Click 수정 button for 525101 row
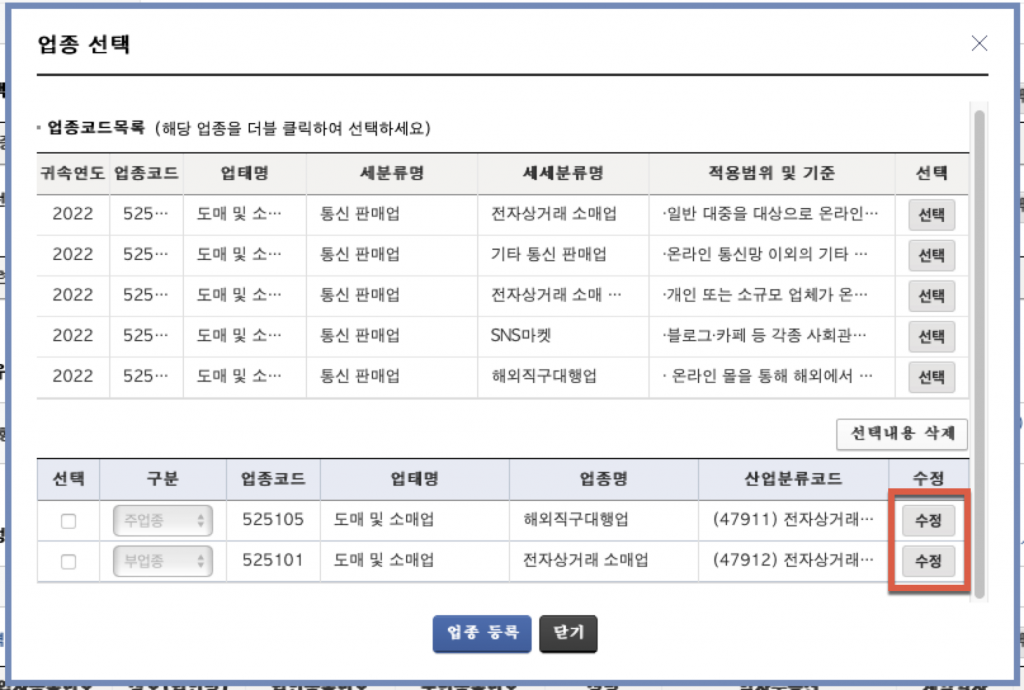The height and width of the screenshot is (690, 1024). (x=928, y=561)
